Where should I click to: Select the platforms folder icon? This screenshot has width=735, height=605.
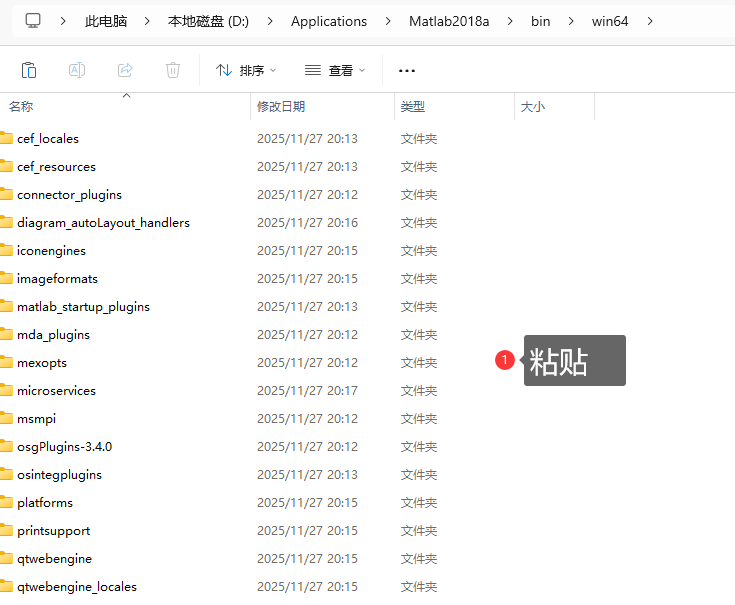click(6, 502)
